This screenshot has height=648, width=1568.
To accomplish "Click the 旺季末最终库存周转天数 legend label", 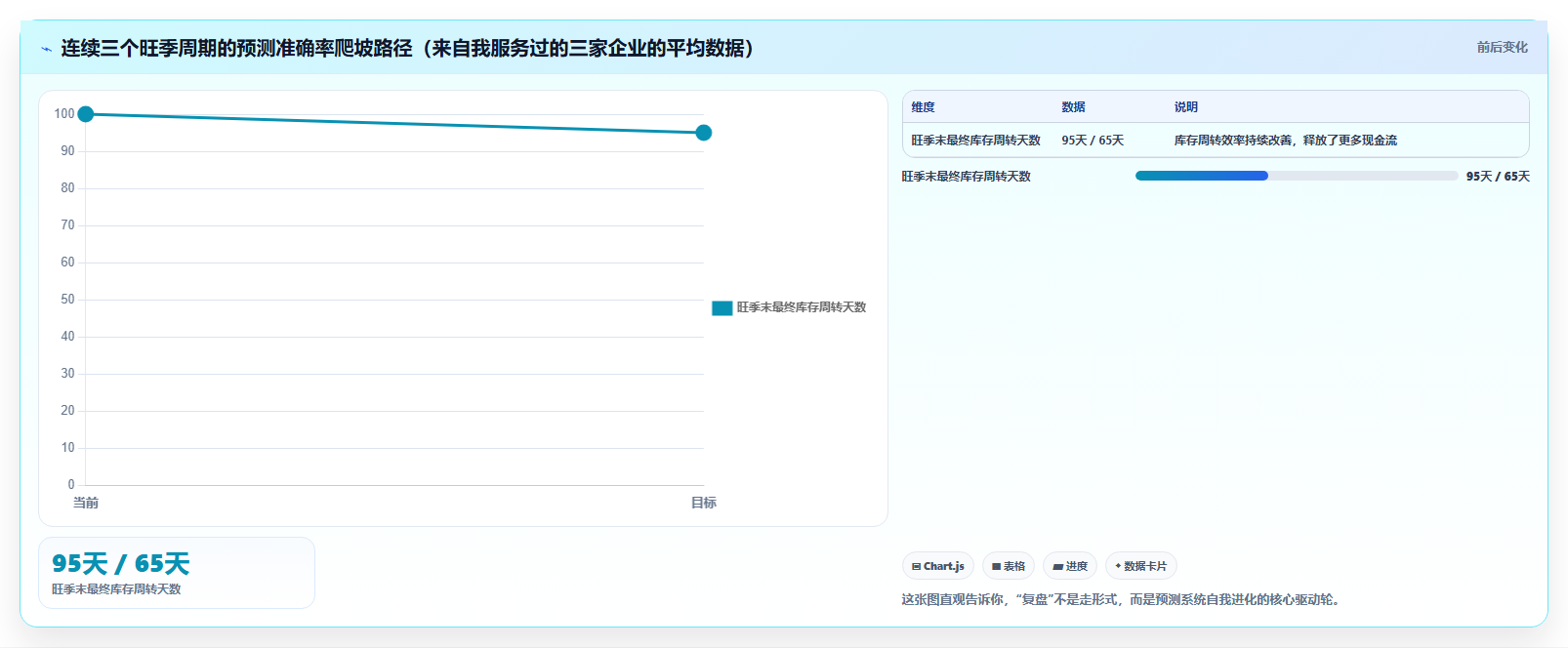I will pos(802,307).
